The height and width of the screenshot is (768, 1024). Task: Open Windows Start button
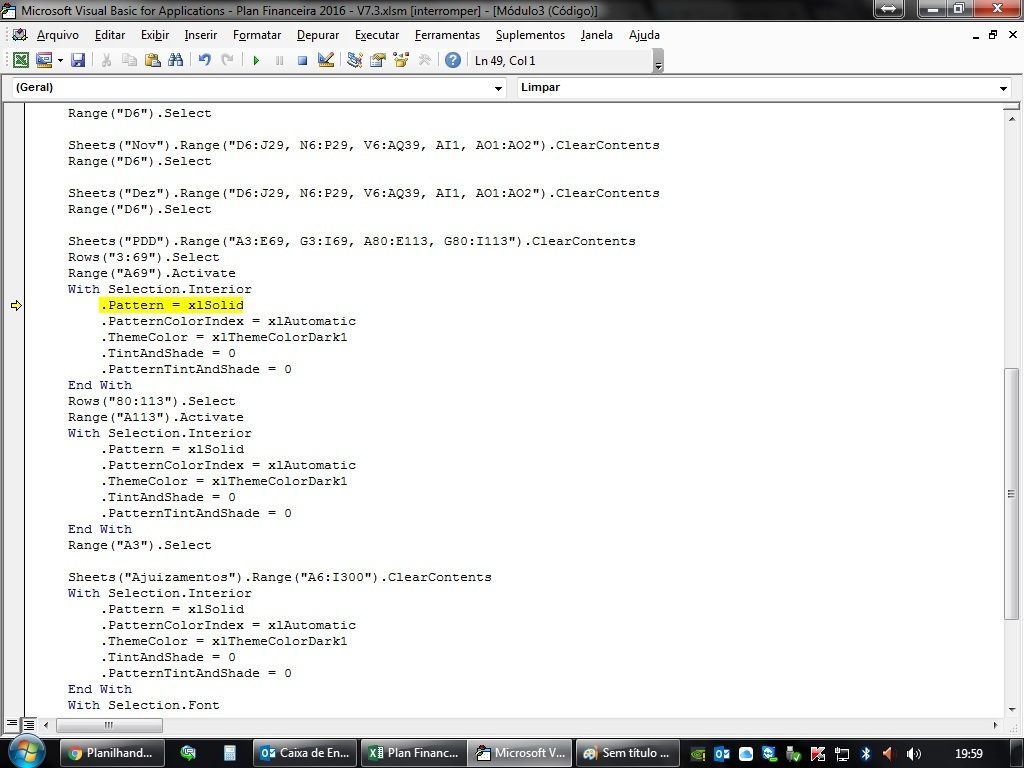pyautogui.click(x=25, y=751)
